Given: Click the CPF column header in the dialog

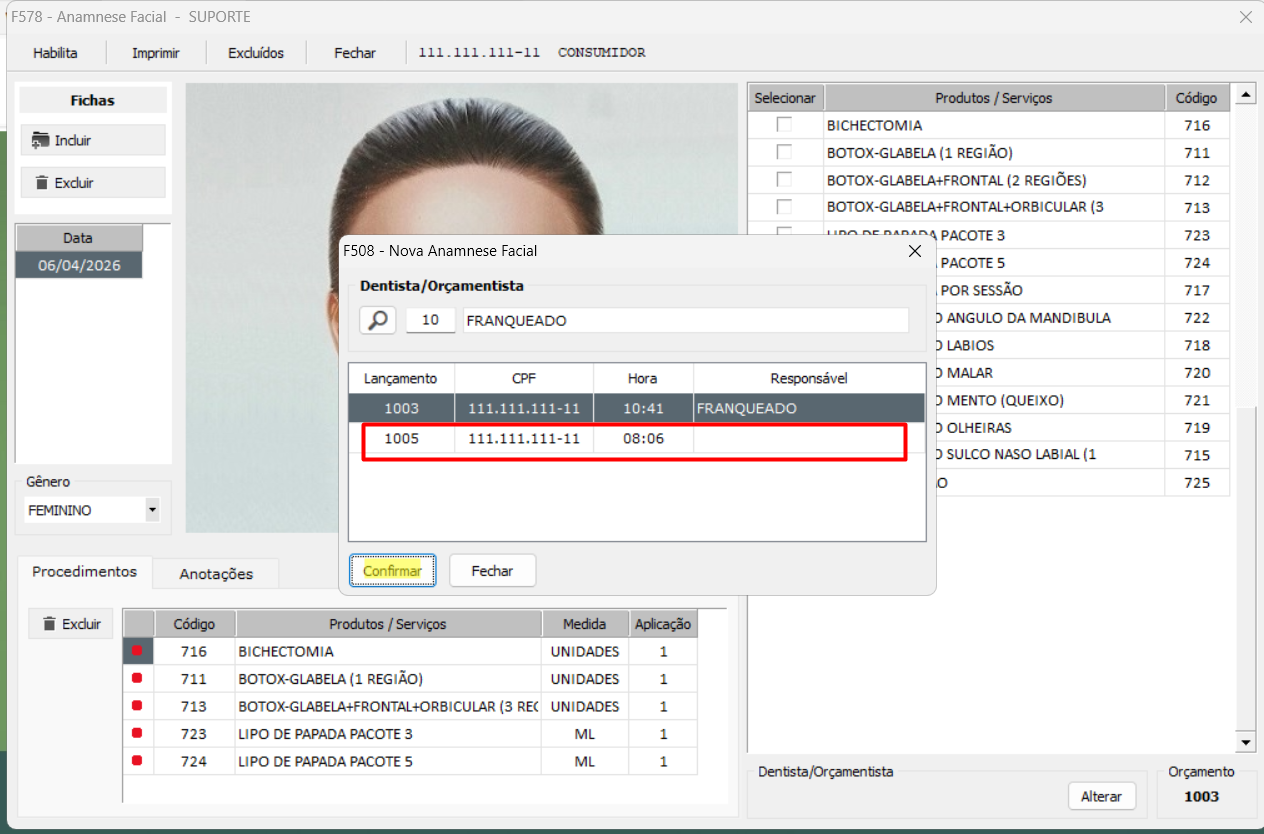Looking at the screenshot, I should pyautogui.click(x=524, y=378).
